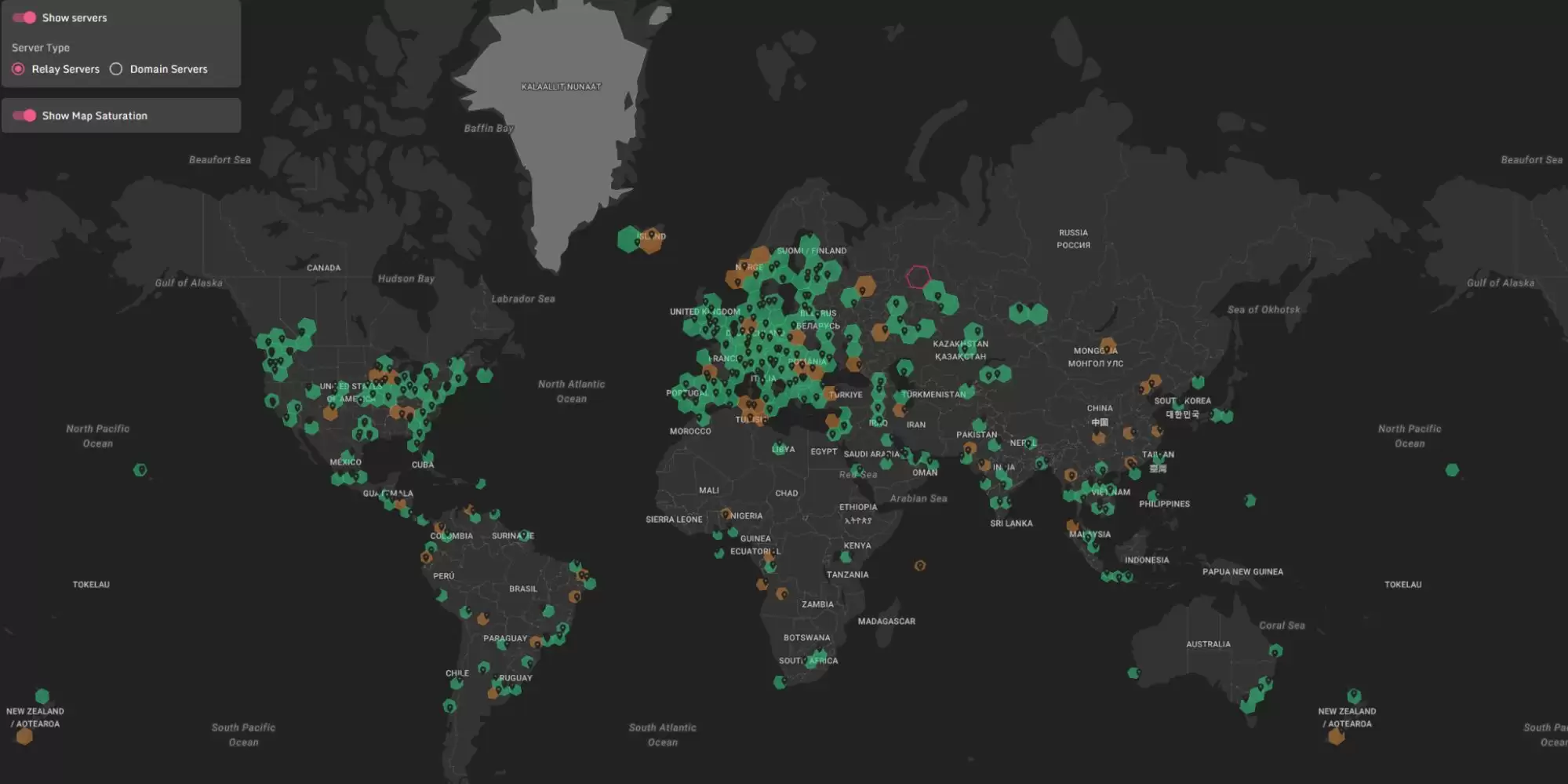
Task: Click the green hexagon east of the Philippines
Action: point(1250,500)
